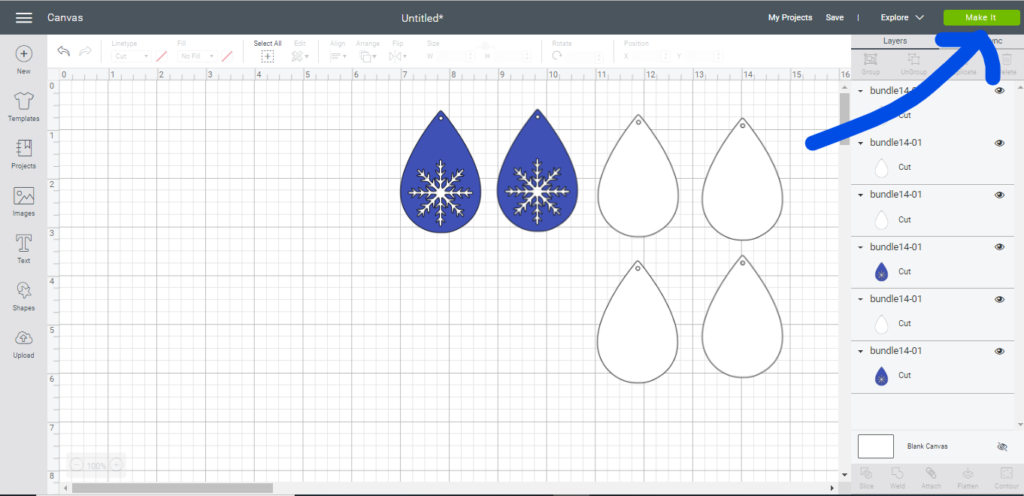Click Save in the header
1024x496 pixels.
tap(835, 18)
